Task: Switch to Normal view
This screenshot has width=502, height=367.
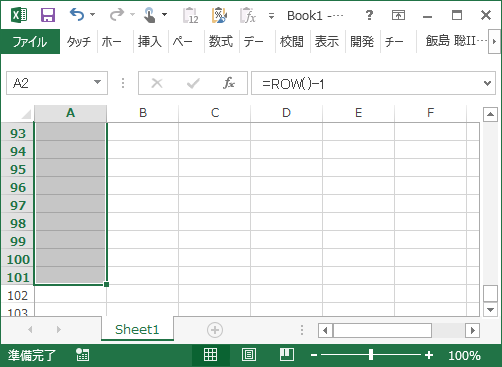Action: (x=210, y=355)
